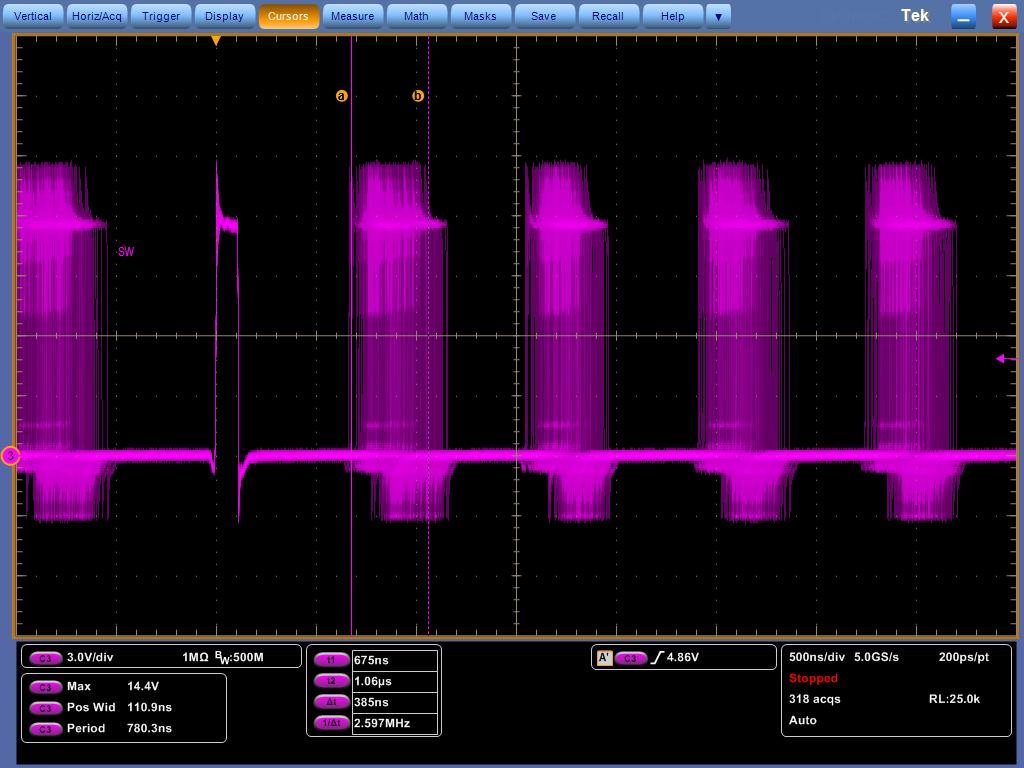Click the 3.0V/div vertical scale readout
This screenshot has width=1024, height=768.
point(90,658)
